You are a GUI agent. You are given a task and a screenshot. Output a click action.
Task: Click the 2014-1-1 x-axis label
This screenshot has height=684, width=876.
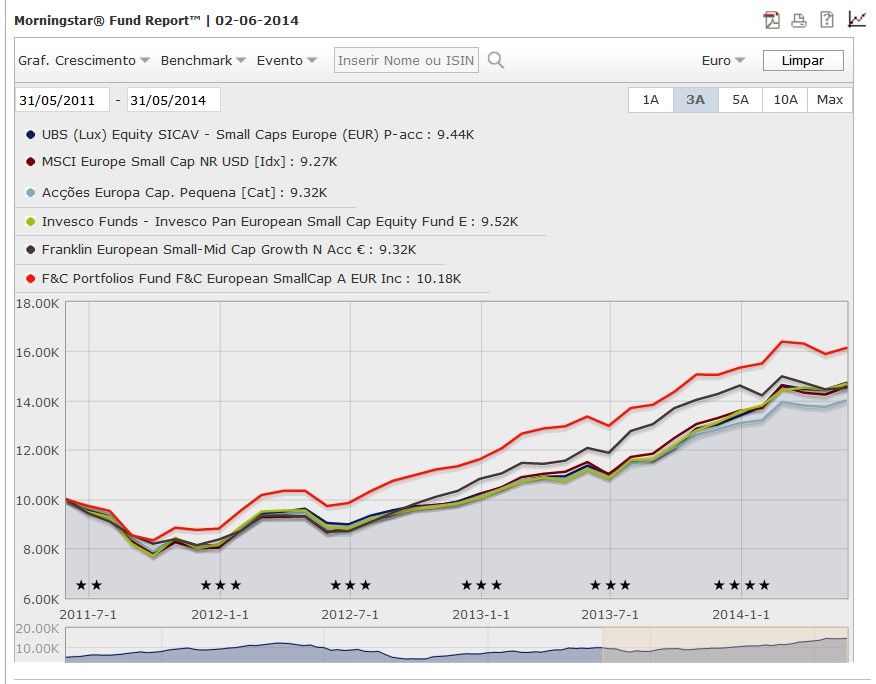(741, 615)
